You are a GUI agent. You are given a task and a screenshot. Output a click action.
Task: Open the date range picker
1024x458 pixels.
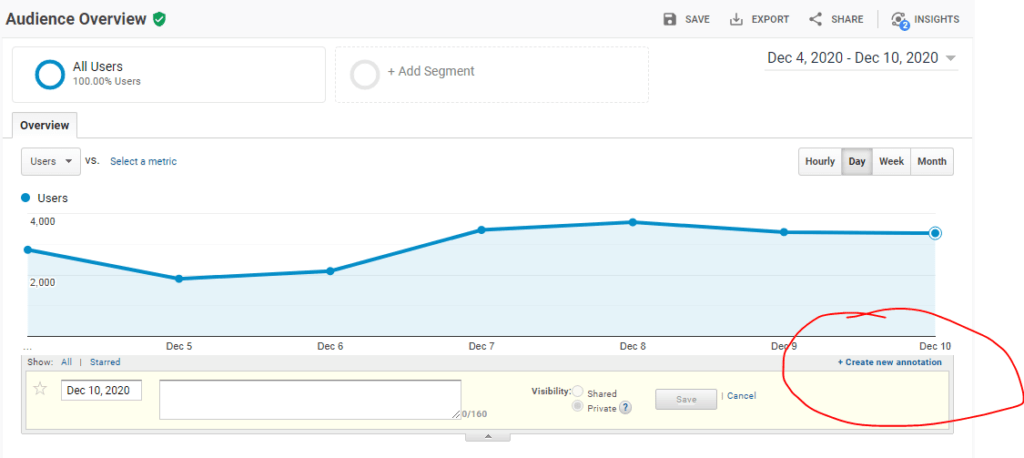[x=861, y=58]
